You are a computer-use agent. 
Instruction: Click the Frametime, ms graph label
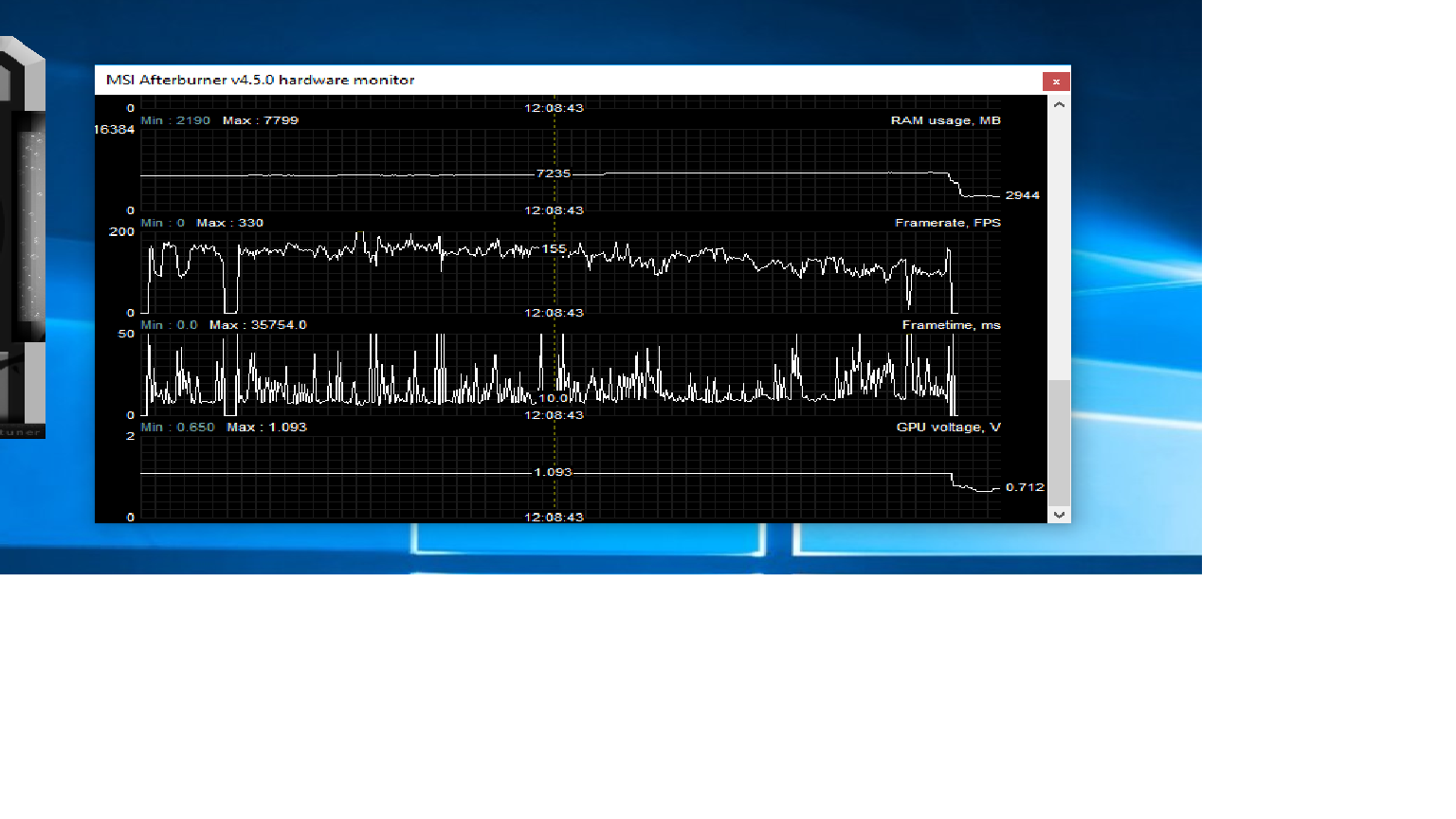click(x=951, y=325)
